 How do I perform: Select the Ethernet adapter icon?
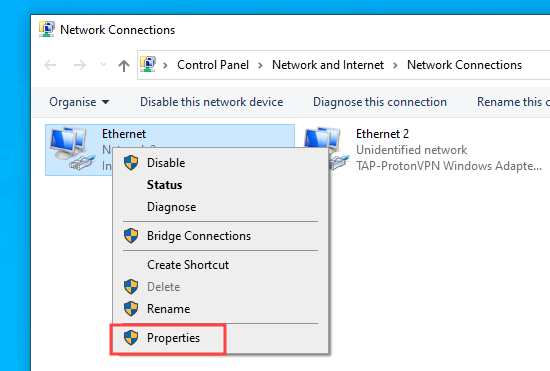73,149
